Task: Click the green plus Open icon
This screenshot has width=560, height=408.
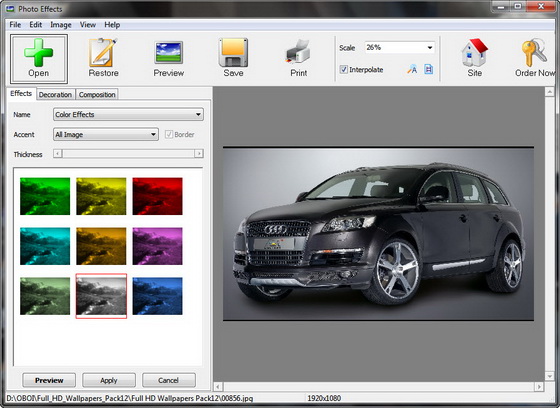Action: [39, 52]
